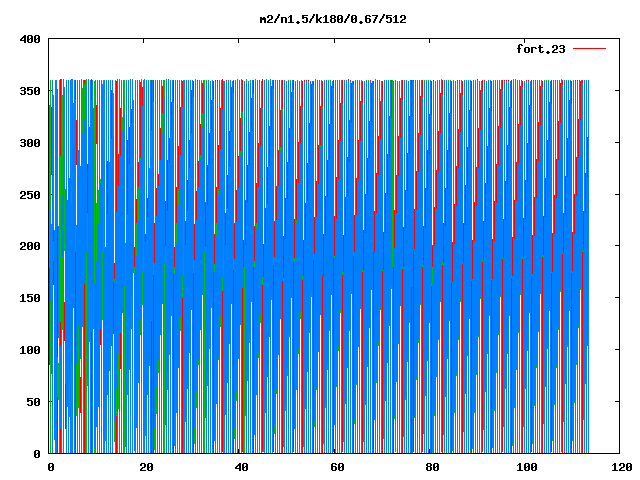Click the fort.23 legend label
Image resolution: width=640 pixels, height=480 pixels.
point(541,49)
